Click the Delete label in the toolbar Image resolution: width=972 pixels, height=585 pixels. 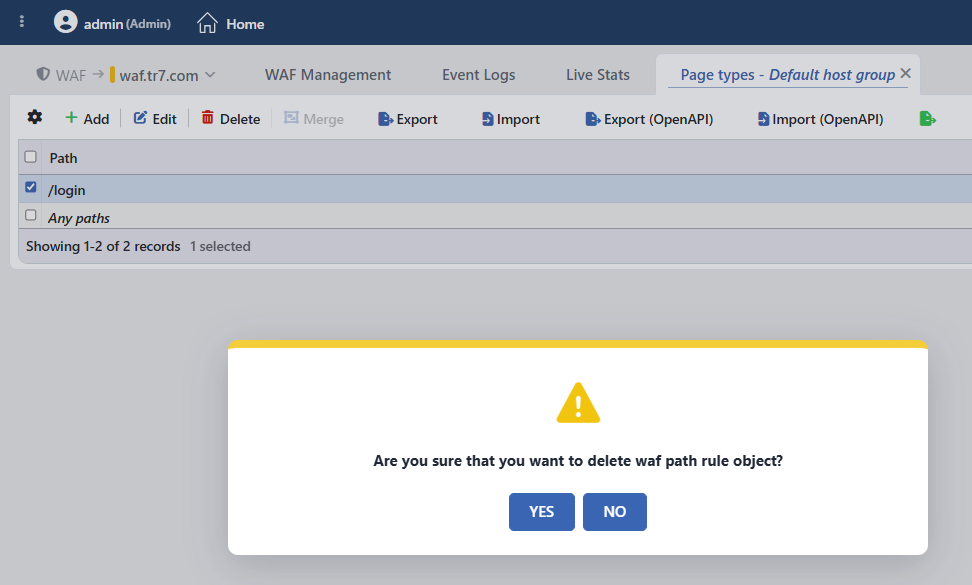(240, 119)
